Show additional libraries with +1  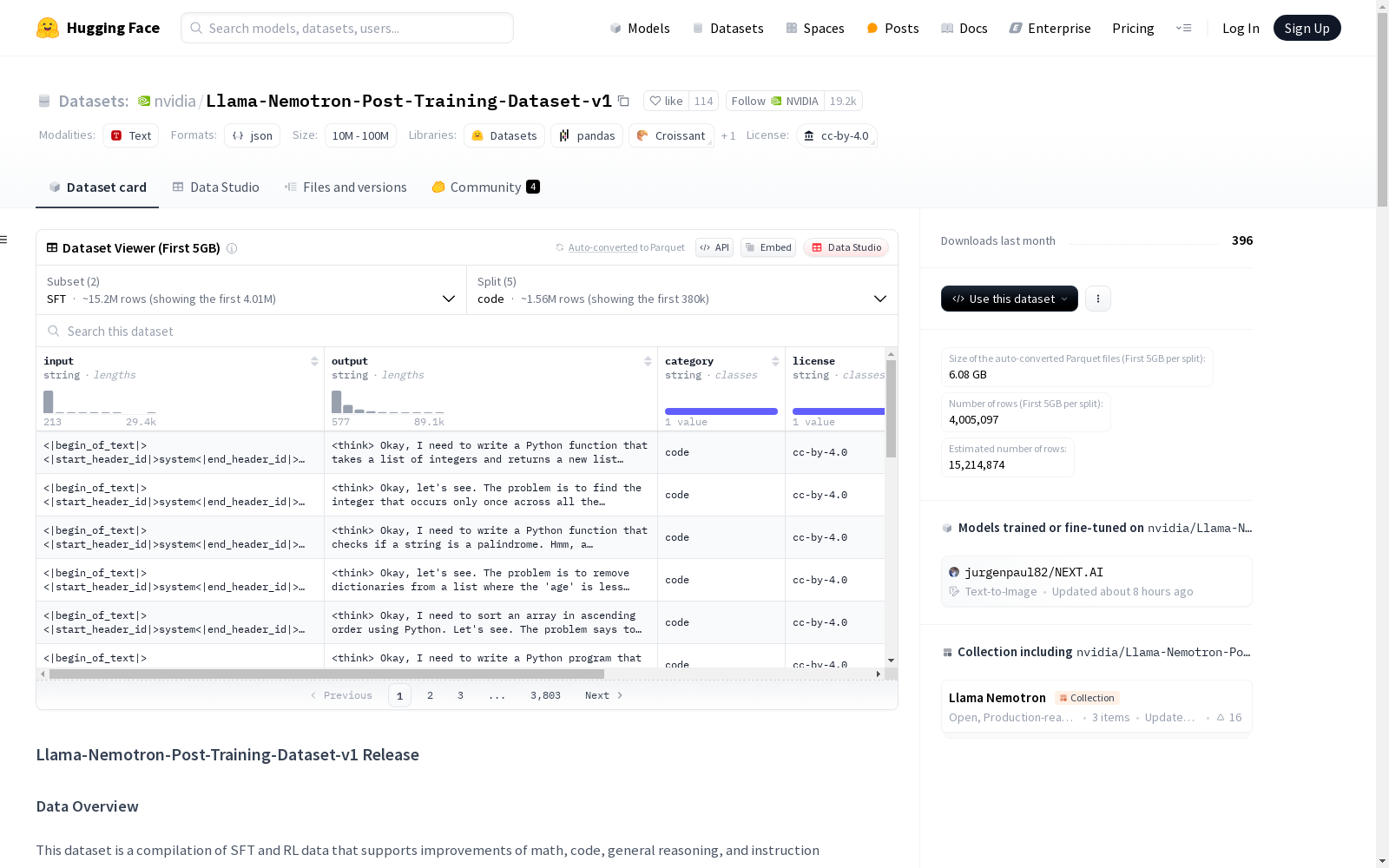(x=728, y=135)
